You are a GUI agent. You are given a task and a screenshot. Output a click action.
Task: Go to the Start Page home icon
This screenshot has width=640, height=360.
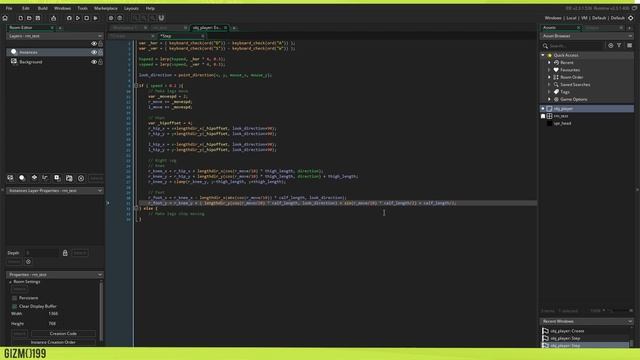5,18
